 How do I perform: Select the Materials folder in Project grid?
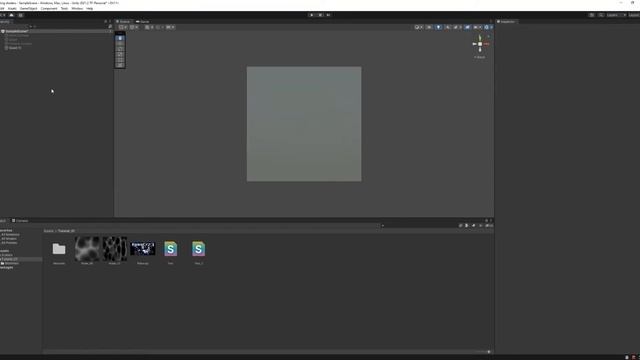pos(59,249)
